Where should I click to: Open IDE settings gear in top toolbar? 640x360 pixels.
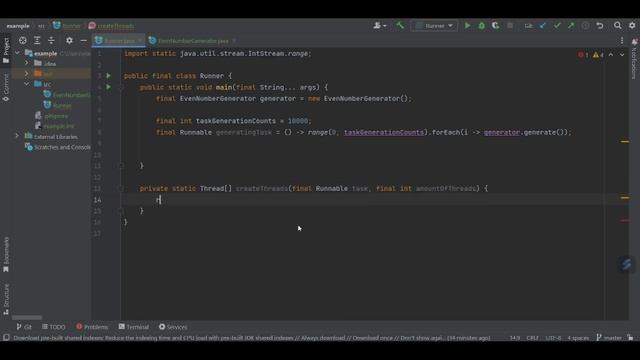632,26
